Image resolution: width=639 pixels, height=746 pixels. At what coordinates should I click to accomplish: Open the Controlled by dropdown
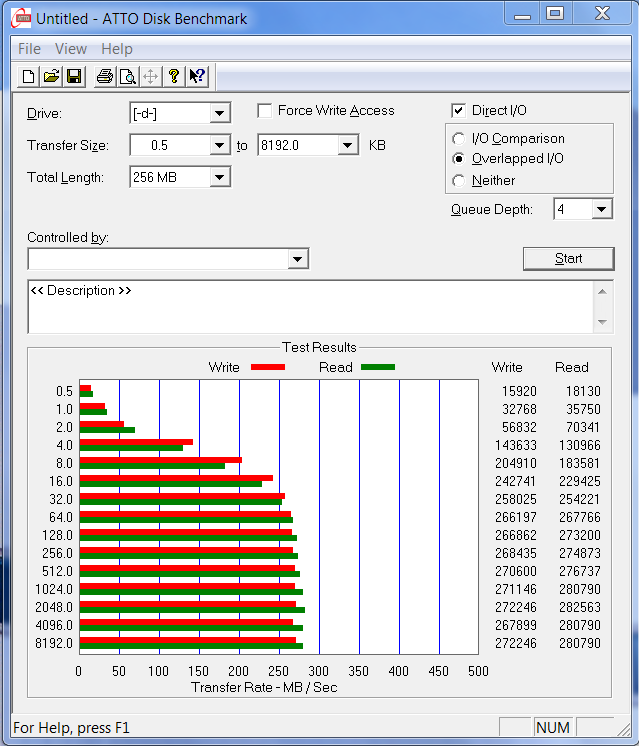click(x=297, y=259)
